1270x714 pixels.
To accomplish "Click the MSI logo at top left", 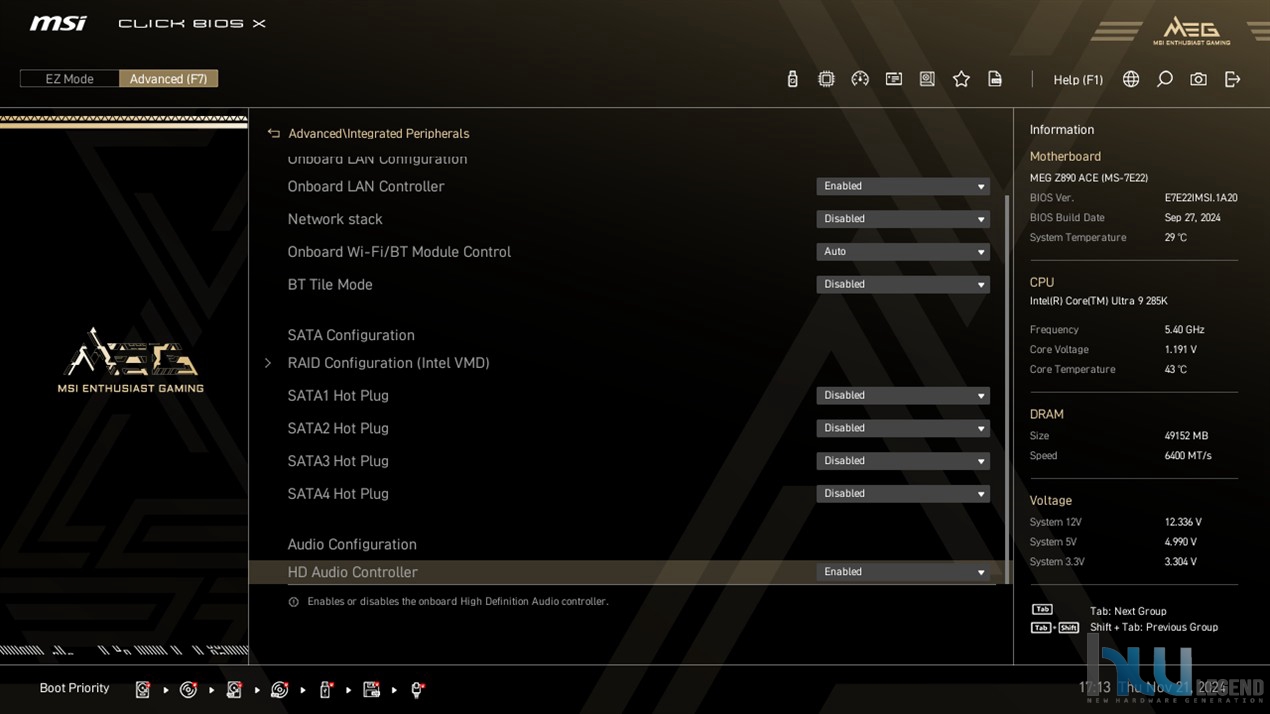I will pyautogui.click(x=58, y=23).
